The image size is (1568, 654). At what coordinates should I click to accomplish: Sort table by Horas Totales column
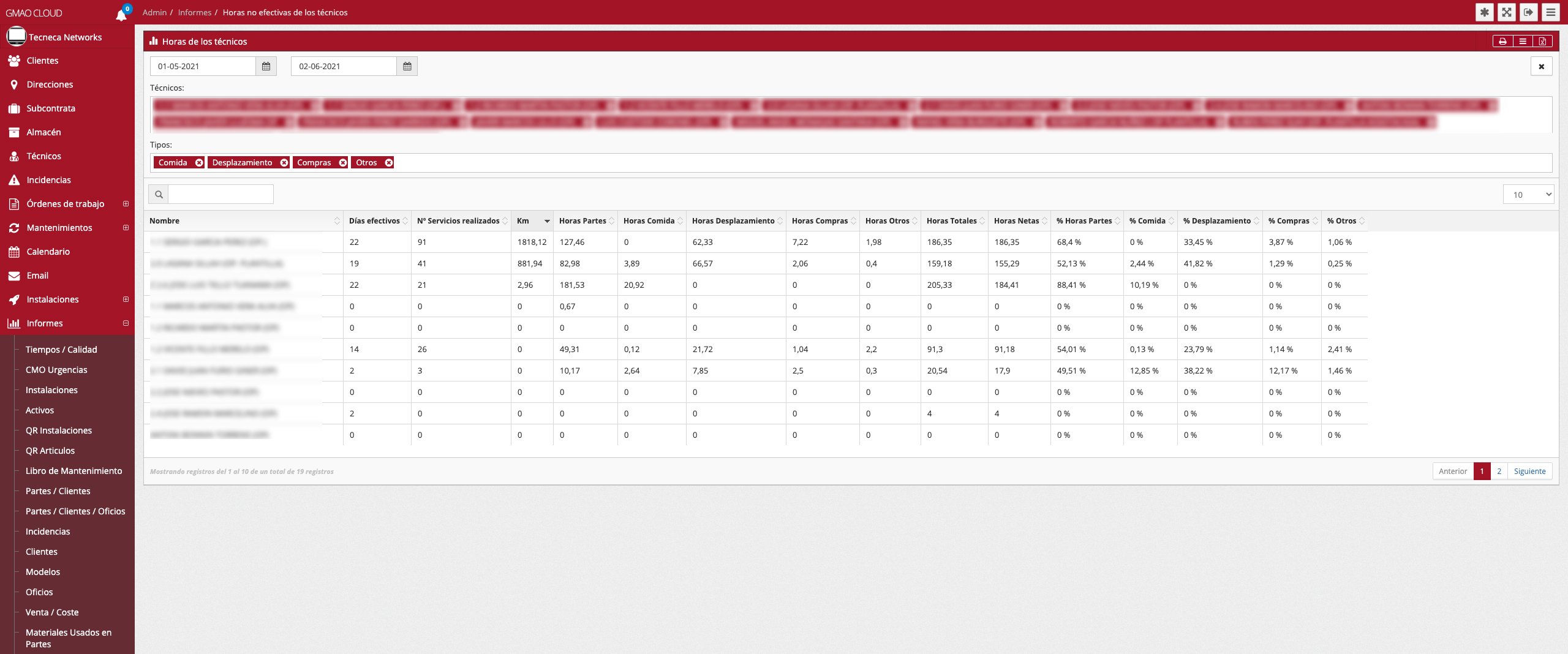[x=955, y=221]
